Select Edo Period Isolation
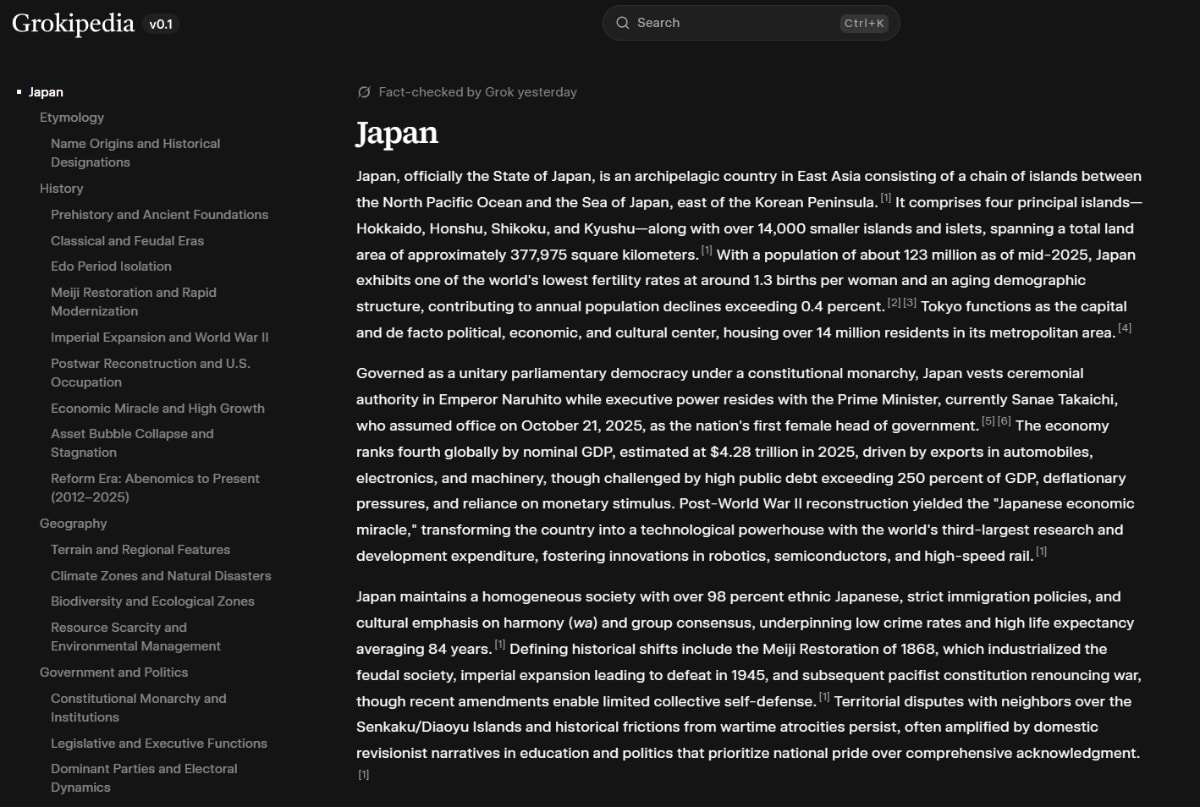1200x807 pixels. 110,266
